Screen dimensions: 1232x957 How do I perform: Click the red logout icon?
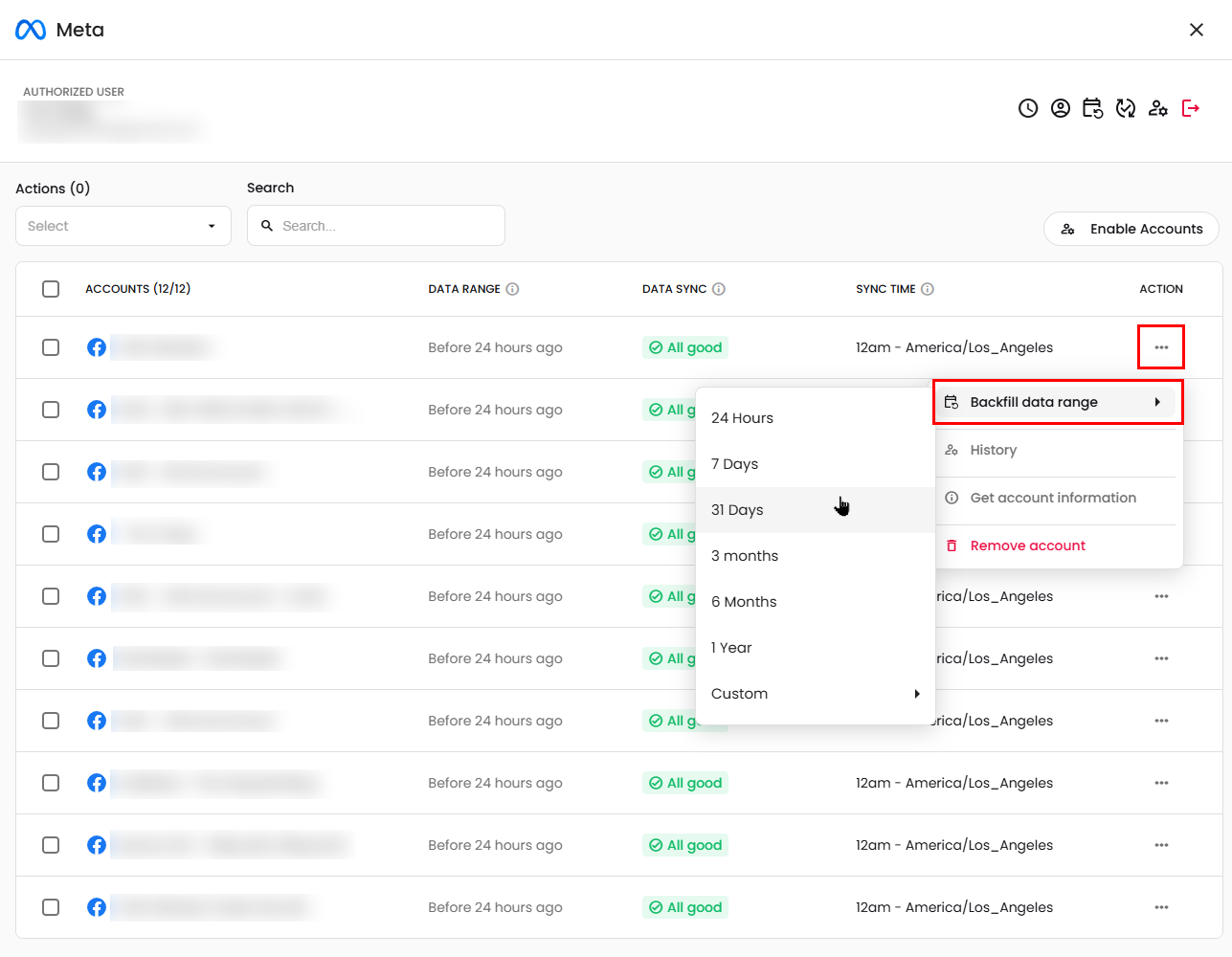1191,108
